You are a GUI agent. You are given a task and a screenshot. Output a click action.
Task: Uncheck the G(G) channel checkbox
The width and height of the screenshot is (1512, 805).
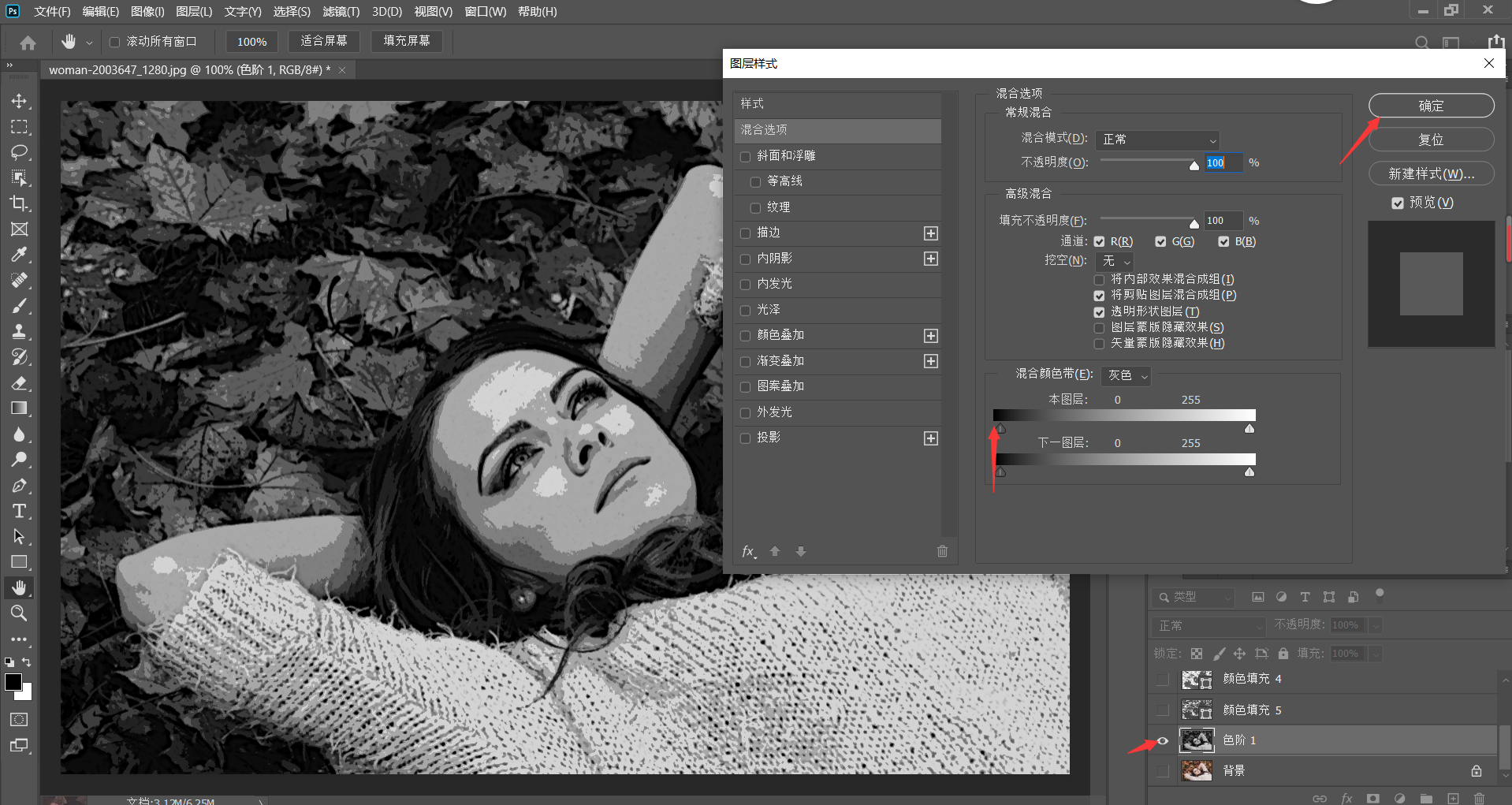(1160, 242)
